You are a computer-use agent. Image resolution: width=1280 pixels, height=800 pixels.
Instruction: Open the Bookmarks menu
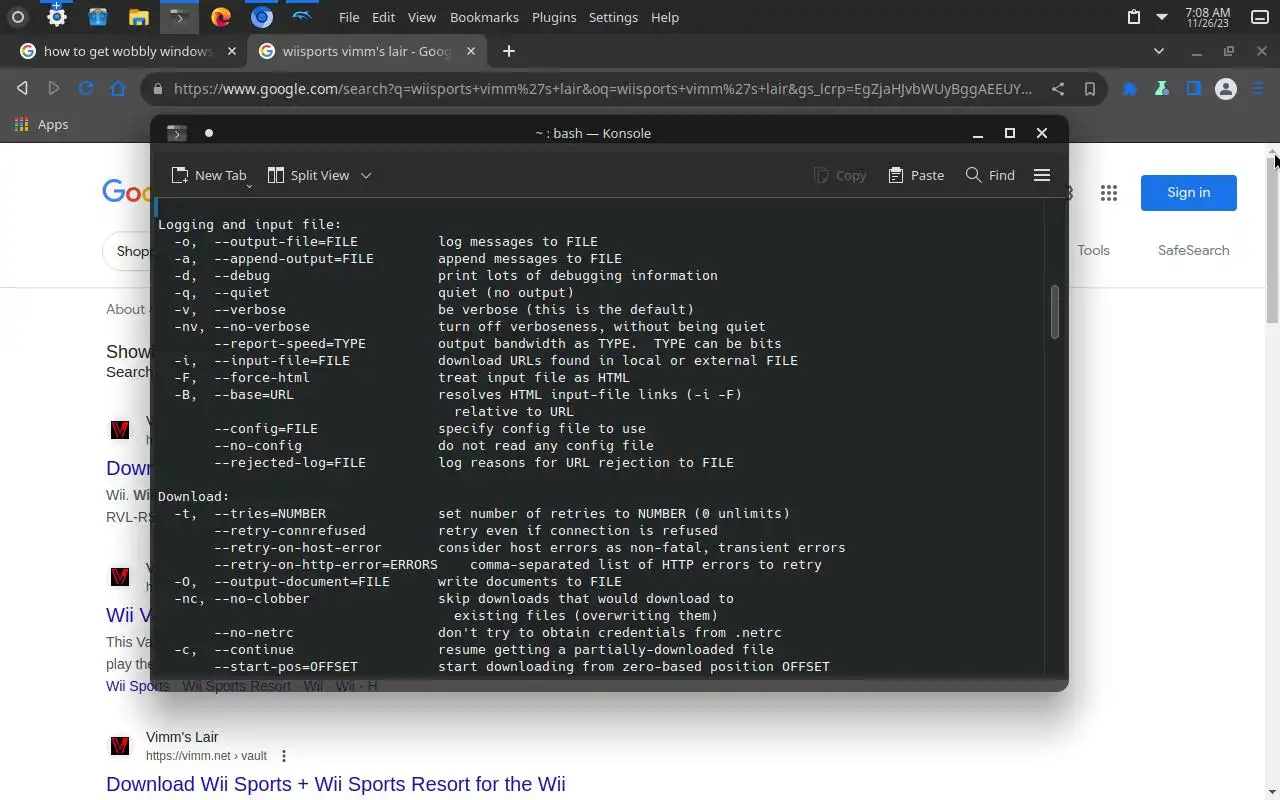(484, 17)
